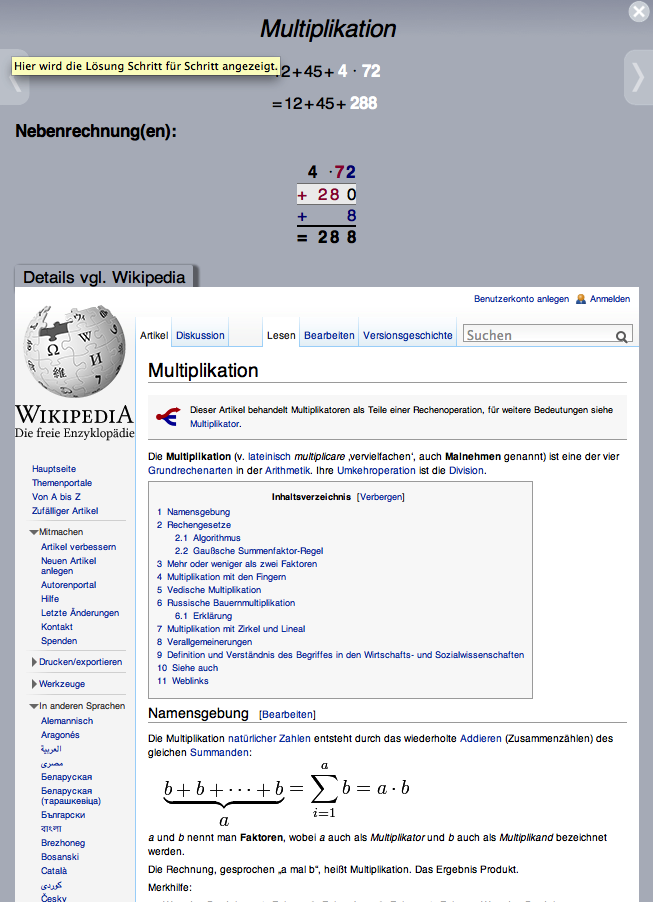Open the Arithmetik link
Screen dimensions: 653x902
coord(288,471)
